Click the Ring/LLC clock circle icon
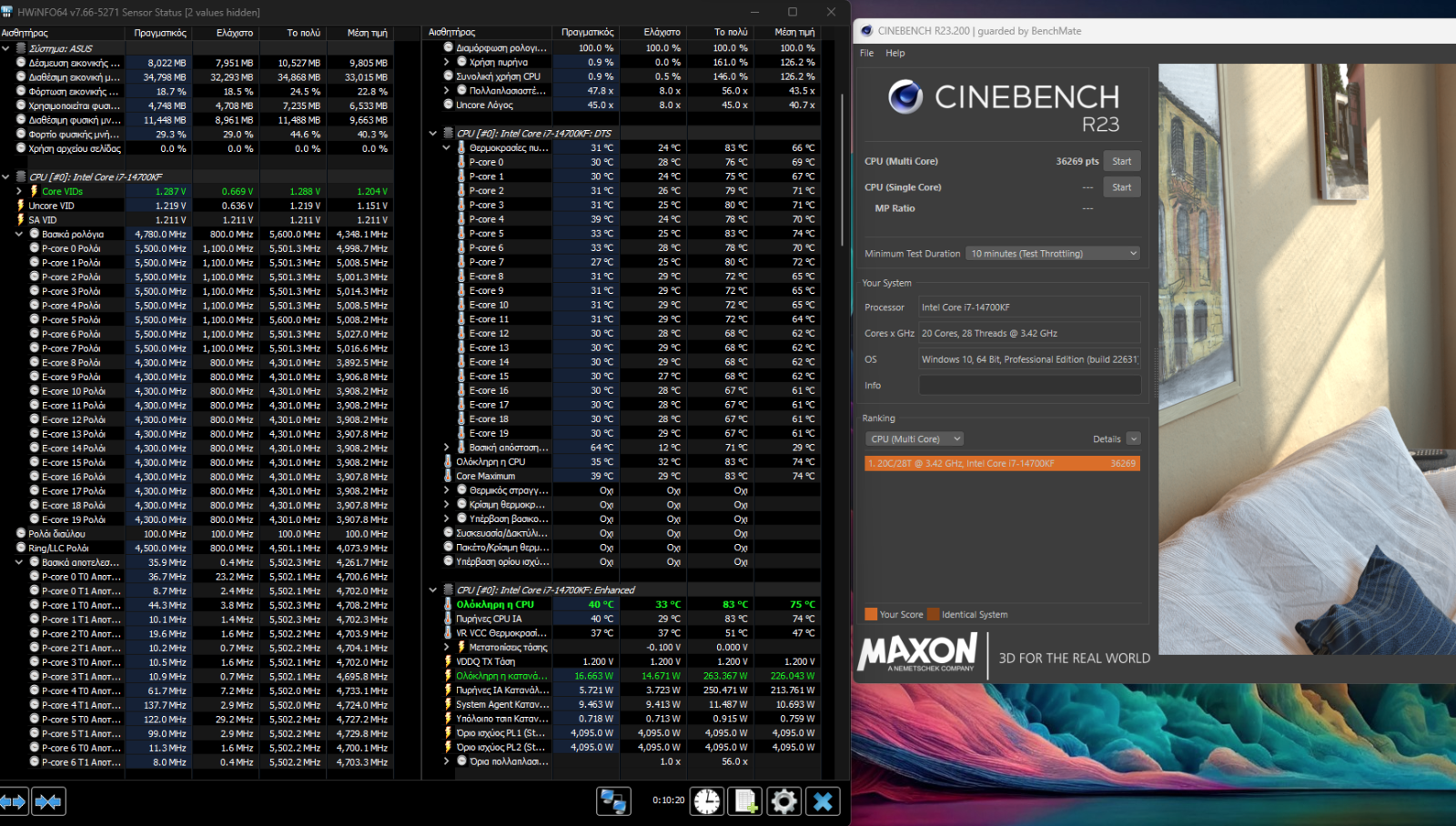This screenshot has width=1456, height=826. coord(20,549)
